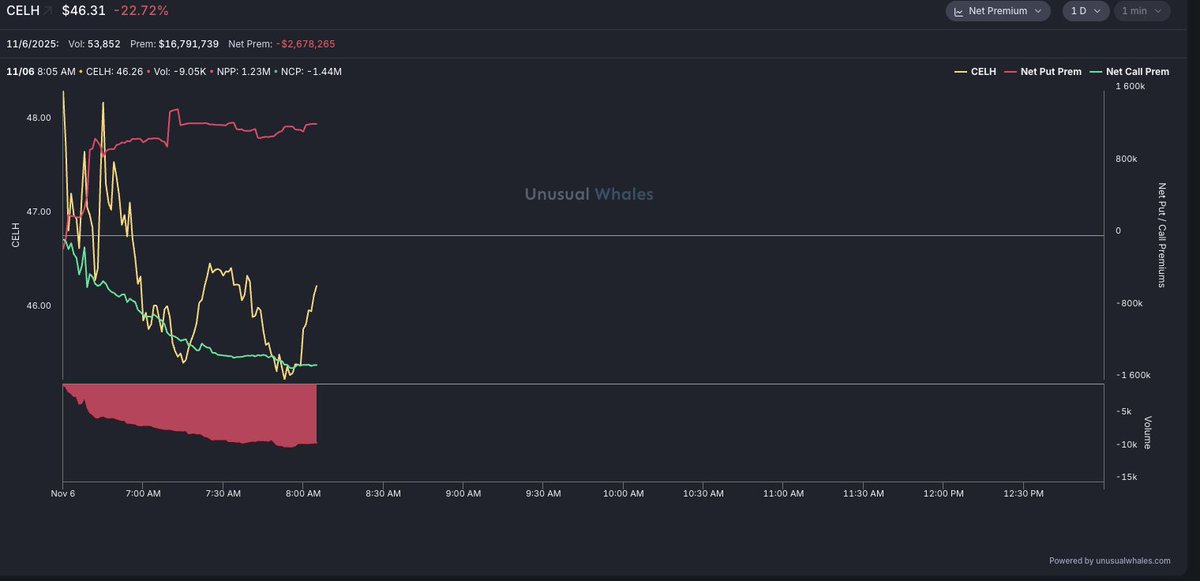Hide the Net Put Prem series label

(x=1051, y=72)
